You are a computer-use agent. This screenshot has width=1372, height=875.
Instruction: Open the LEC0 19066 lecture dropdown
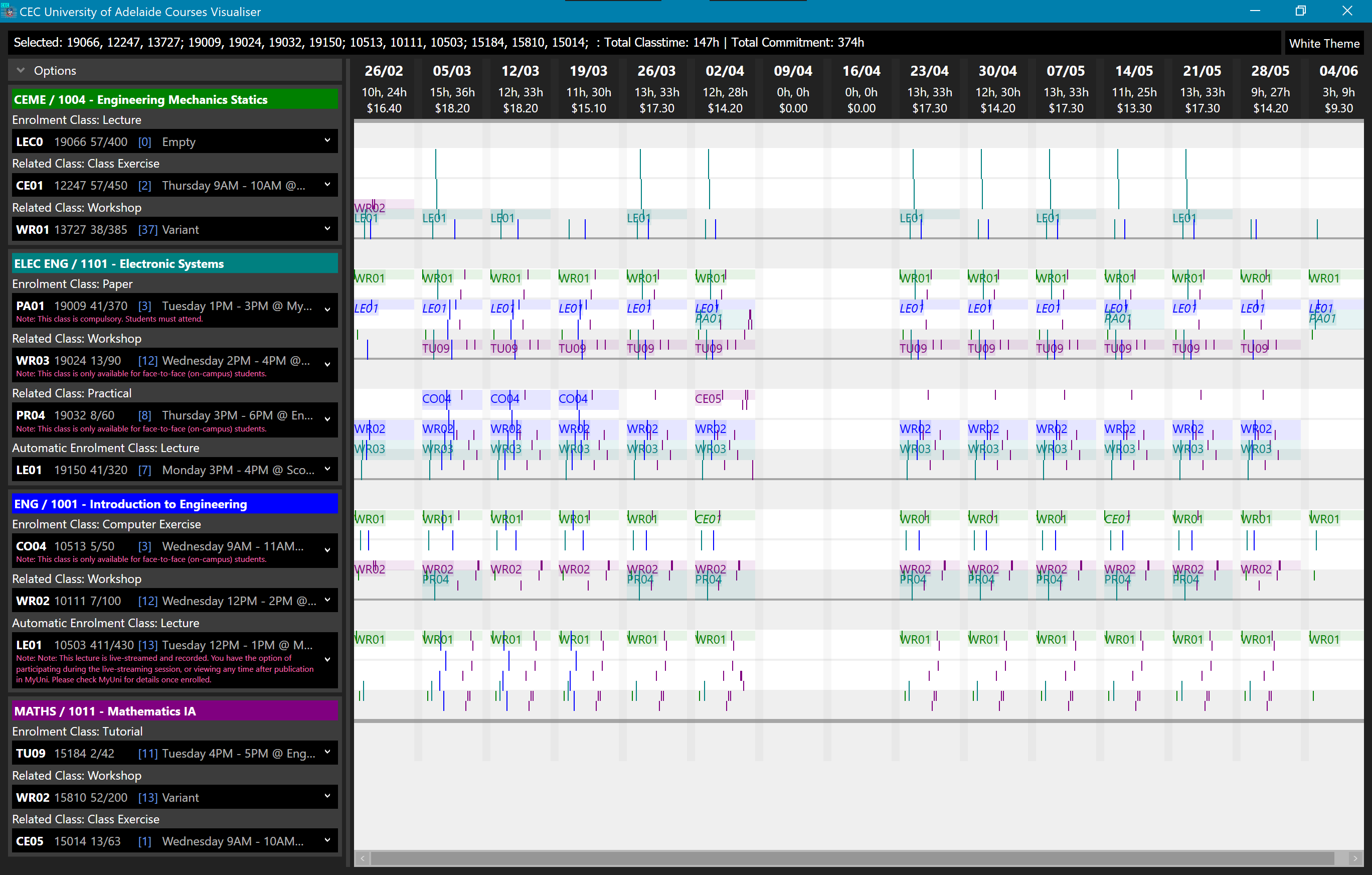[326, 141]
